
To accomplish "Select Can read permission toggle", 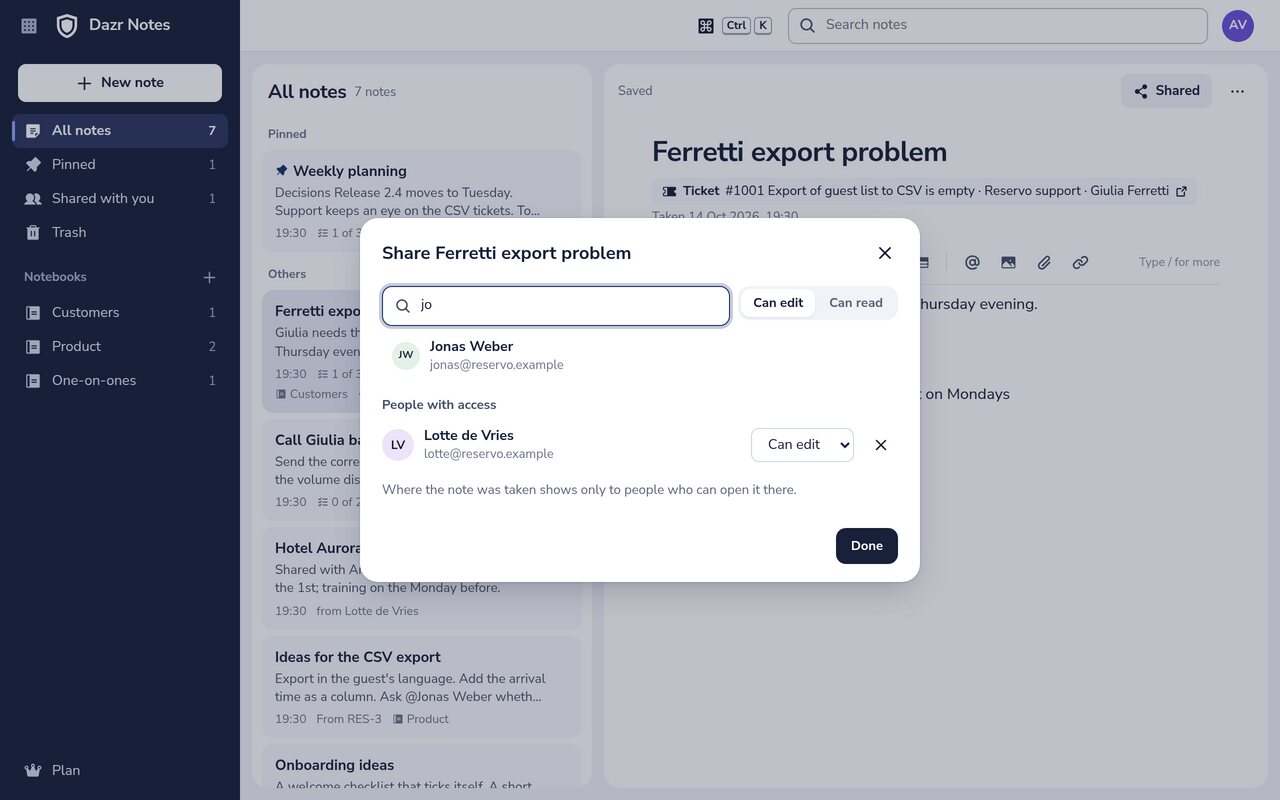I will [x=856, y=303].
